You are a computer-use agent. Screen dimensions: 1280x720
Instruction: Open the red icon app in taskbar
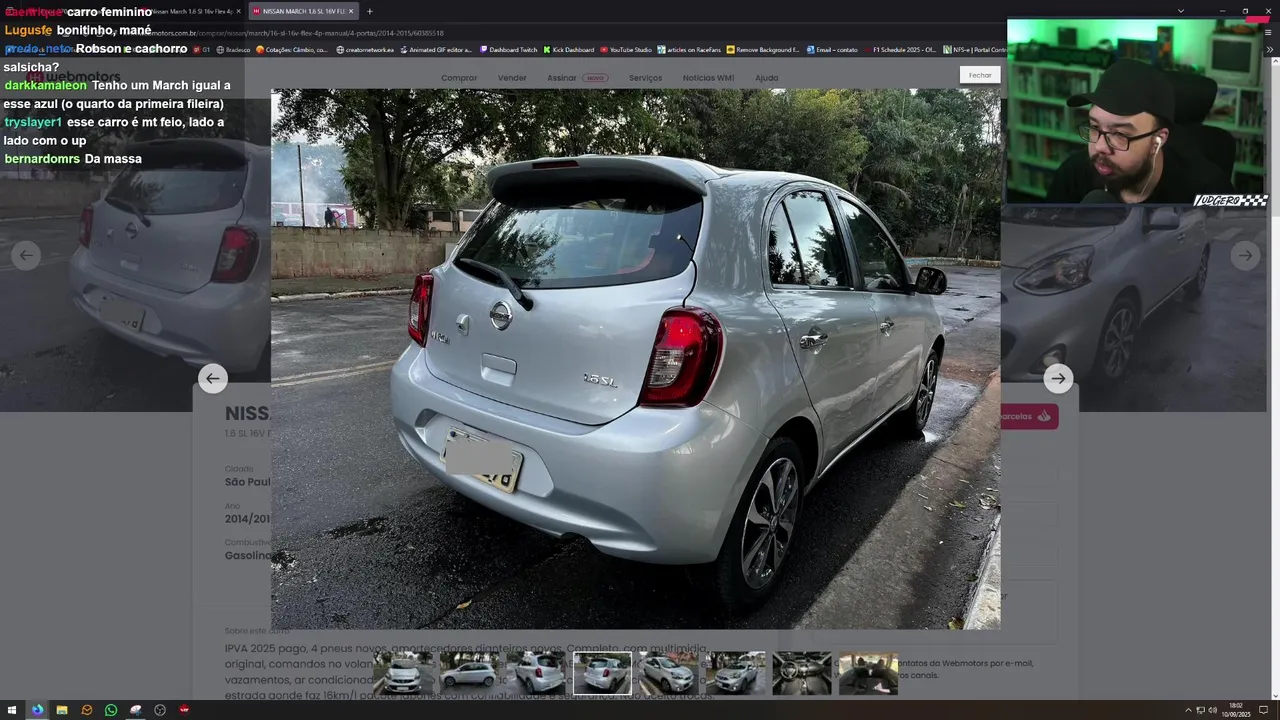coord(184,710)
